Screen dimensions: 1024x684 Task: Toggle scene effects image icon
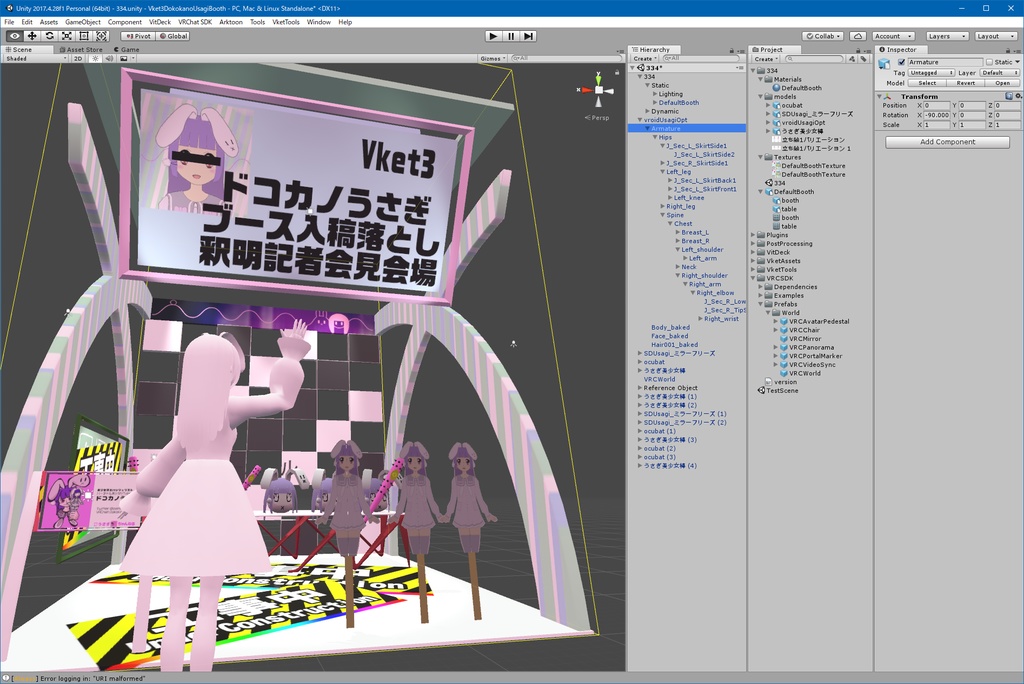123,58
